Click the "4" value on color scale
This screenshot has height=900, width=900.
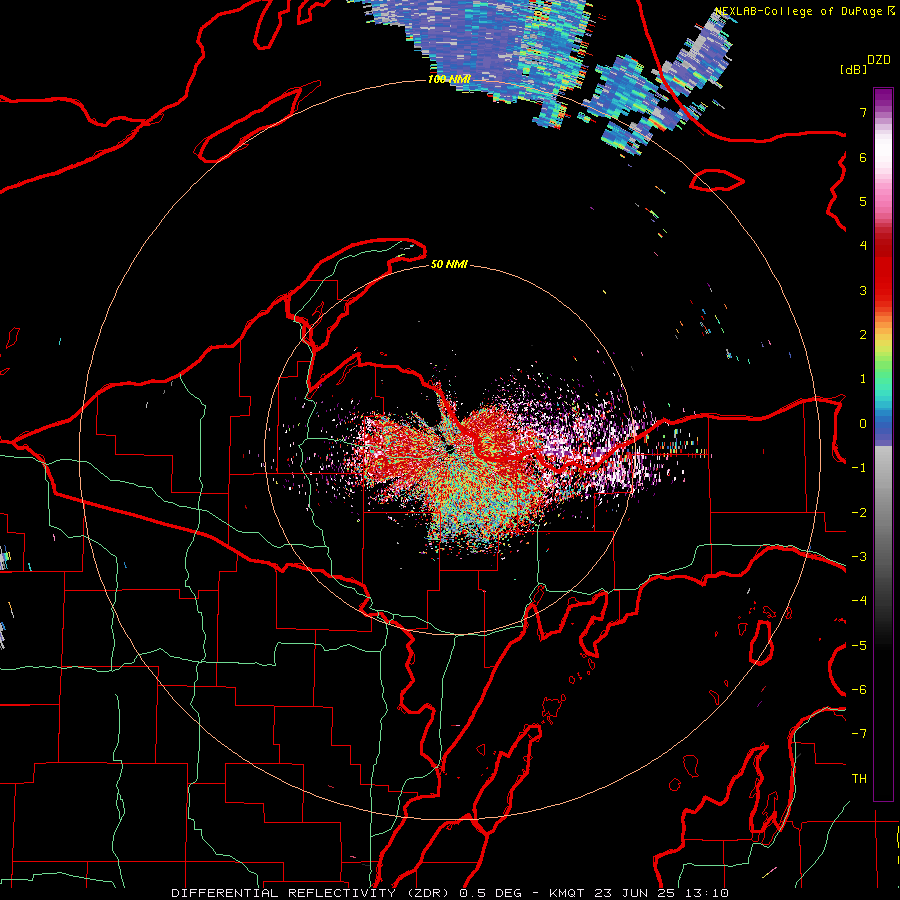[863, 246]
